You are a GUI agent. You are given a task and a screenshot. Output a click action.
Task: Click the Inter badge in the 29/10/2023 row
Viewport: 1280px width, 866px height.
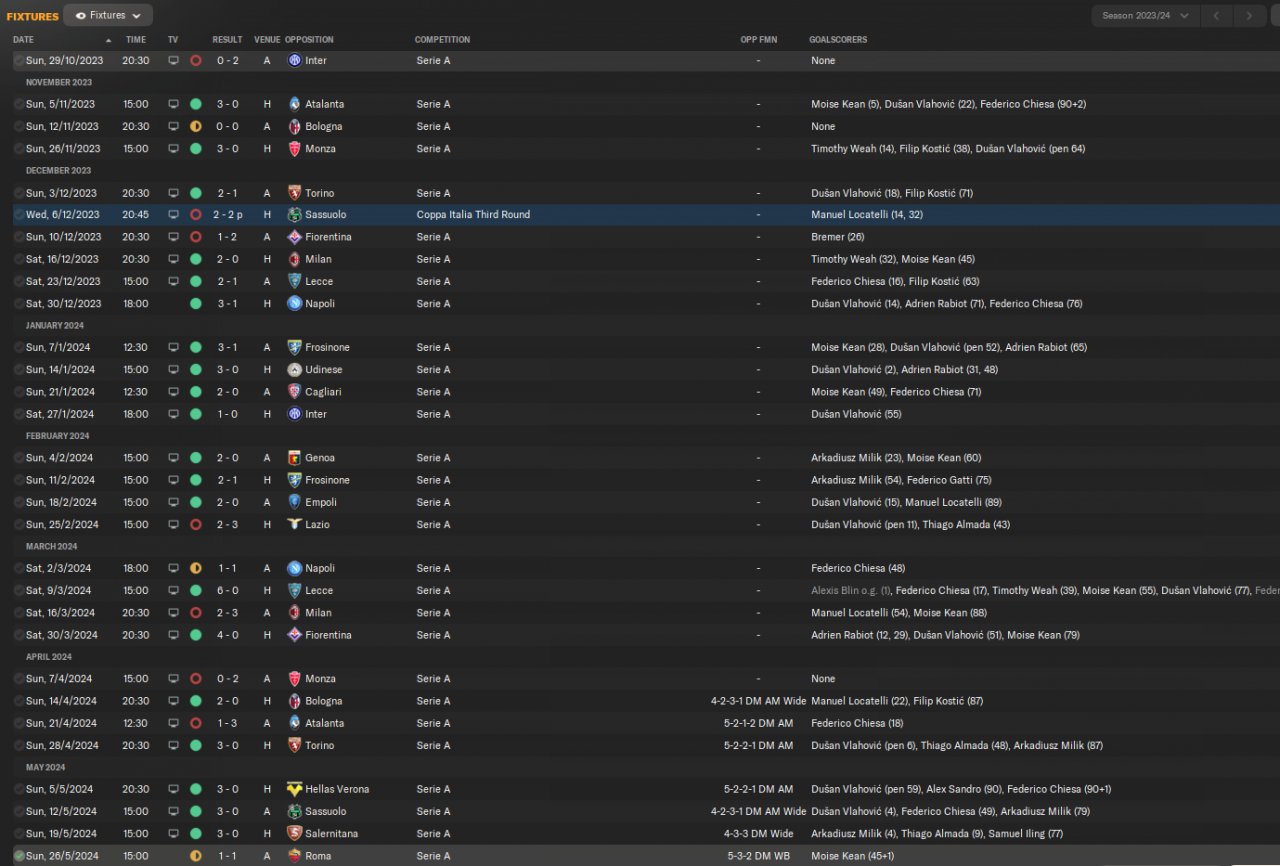coord(294,60)
